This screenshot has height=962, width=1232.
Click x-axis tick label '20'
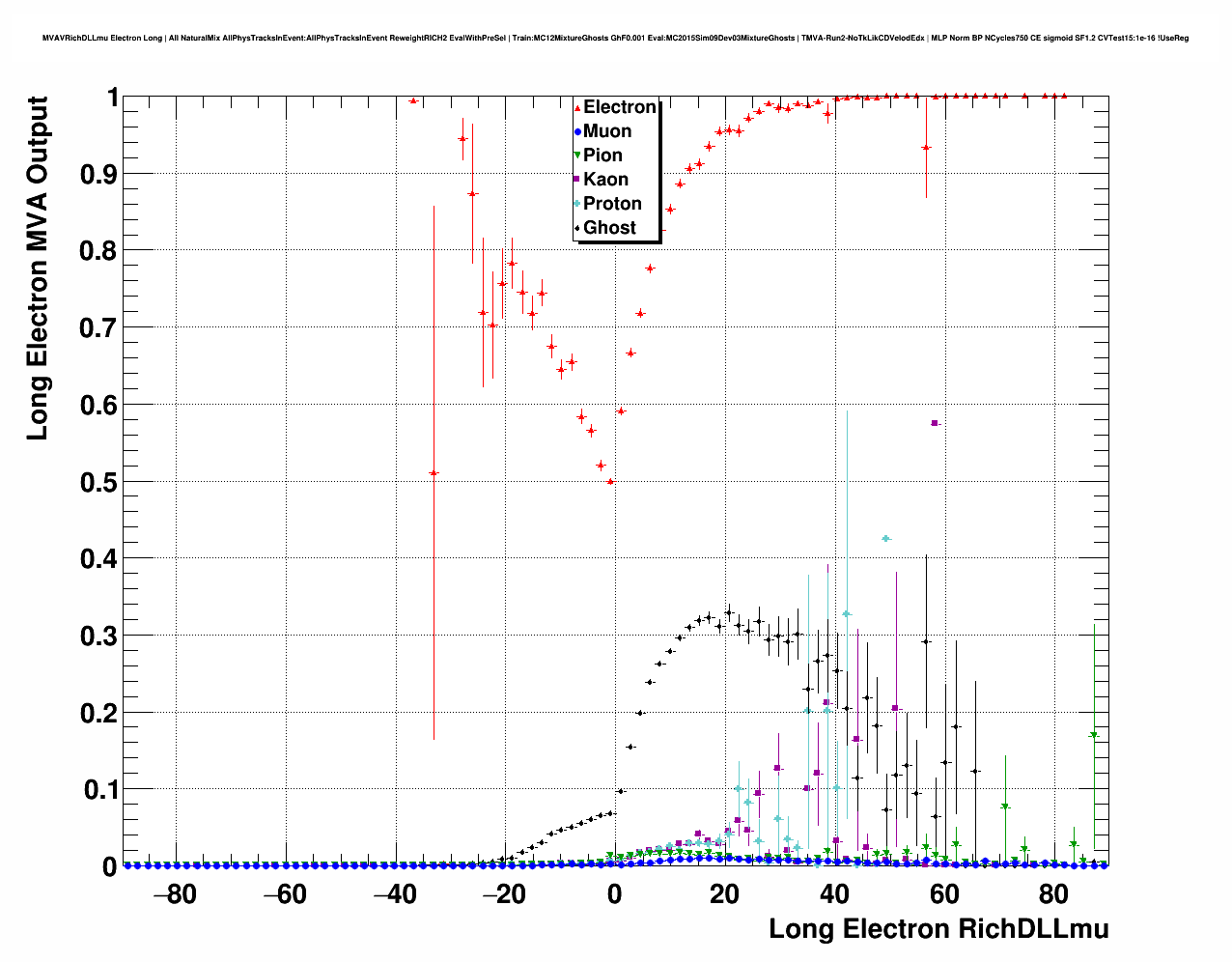[x=725, y=894]
